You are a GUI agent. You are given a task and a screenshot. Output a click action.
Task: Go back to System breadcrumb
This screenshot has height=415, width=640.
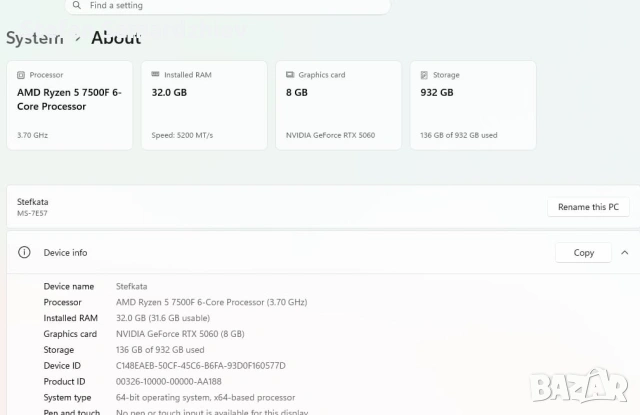coord(35,38)
